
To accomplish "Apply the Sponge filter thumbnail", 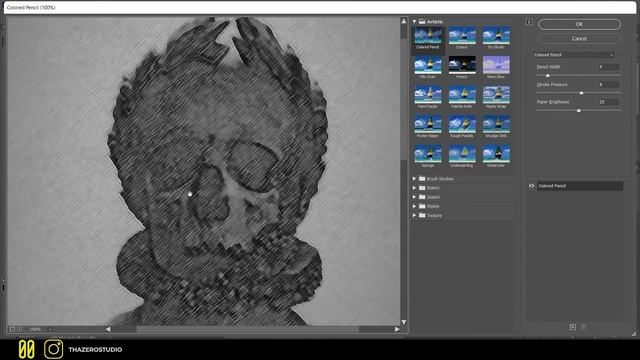I will [x=427, y=154].
